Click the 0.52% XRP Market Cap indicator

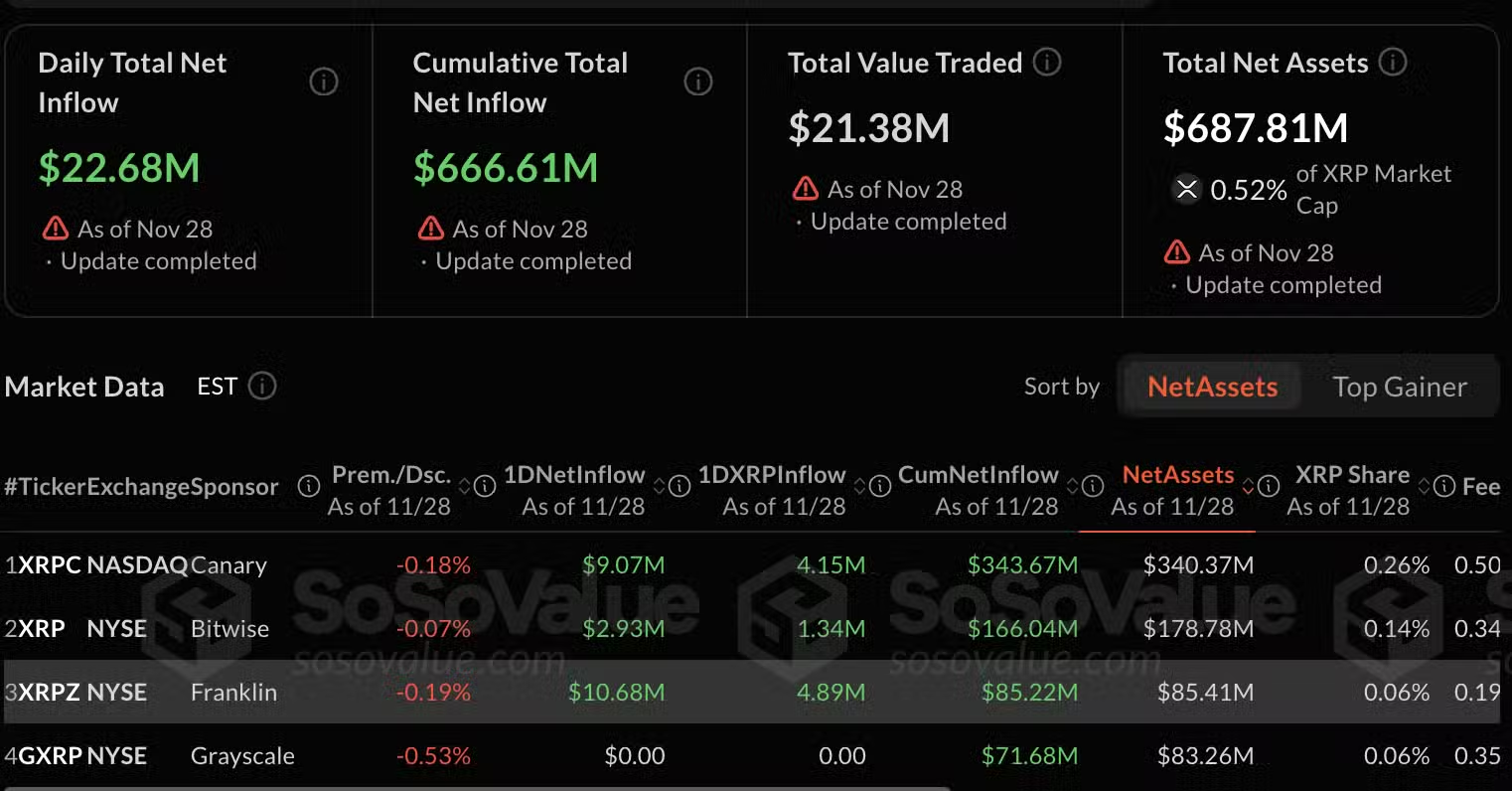pyautogui.click(x=1248, y=190)
